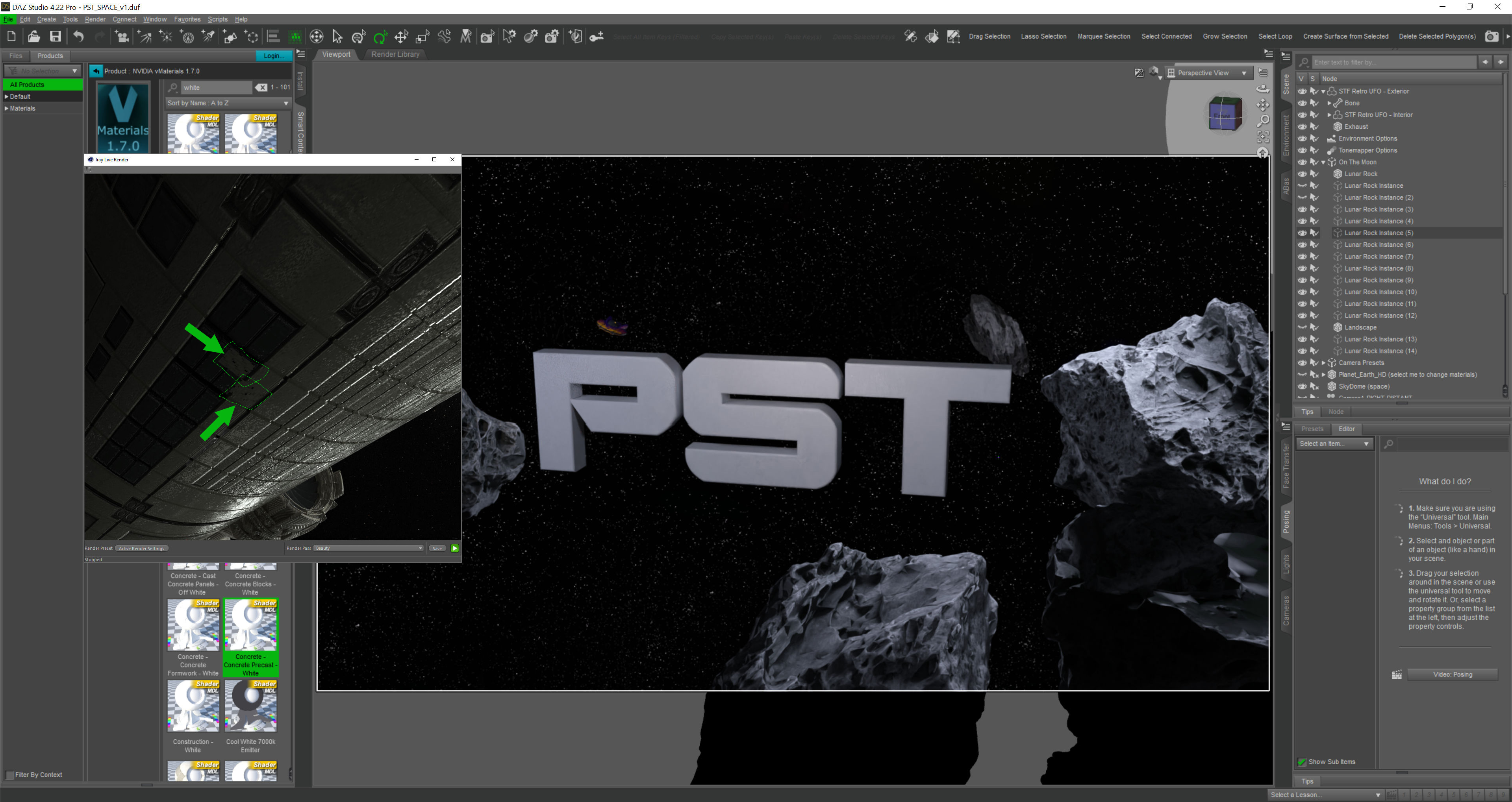Enable the Filter By Context checkbox

click(x=9, y=774)
